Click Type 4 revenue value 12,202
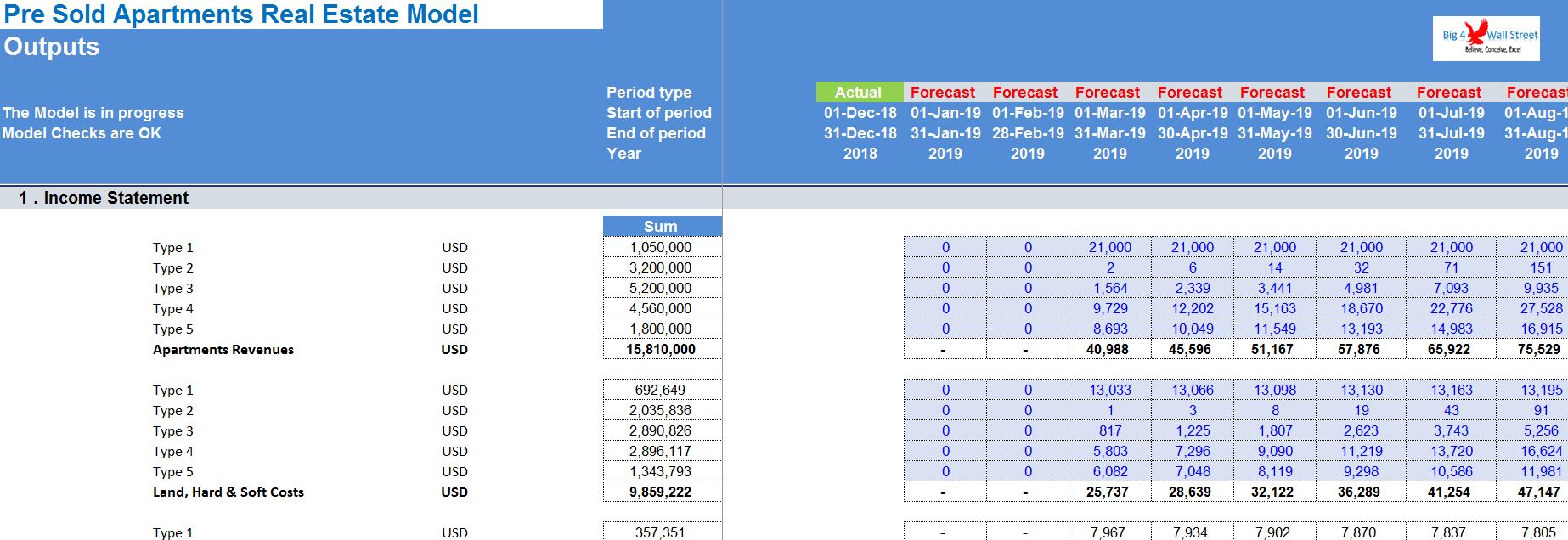Screen dimensions: 1568x540 (x=1193, y=308)
